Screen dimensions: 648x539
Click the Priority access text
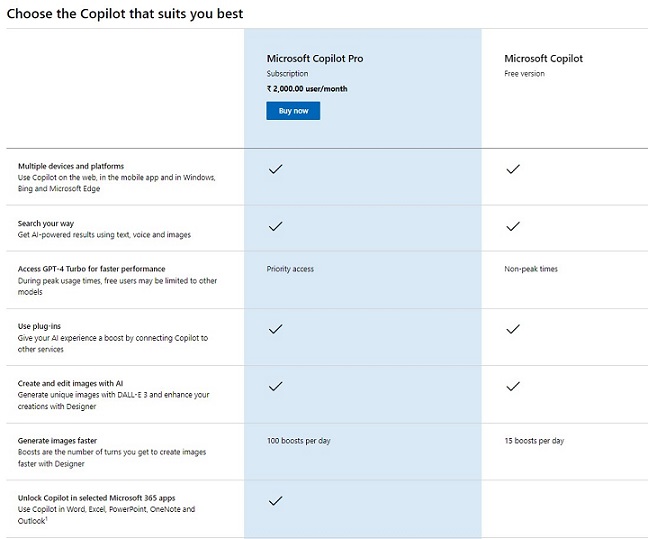(291, 269)
